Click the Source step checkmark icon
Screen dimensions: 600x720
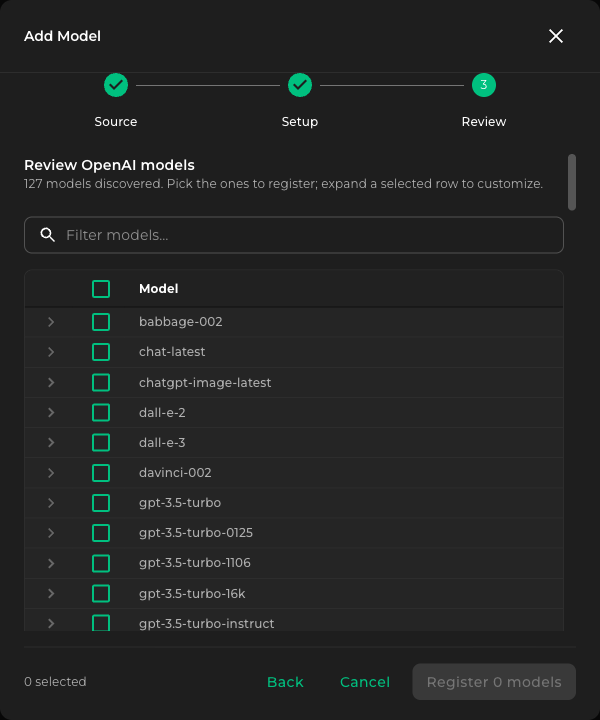[x=116, y=85]
